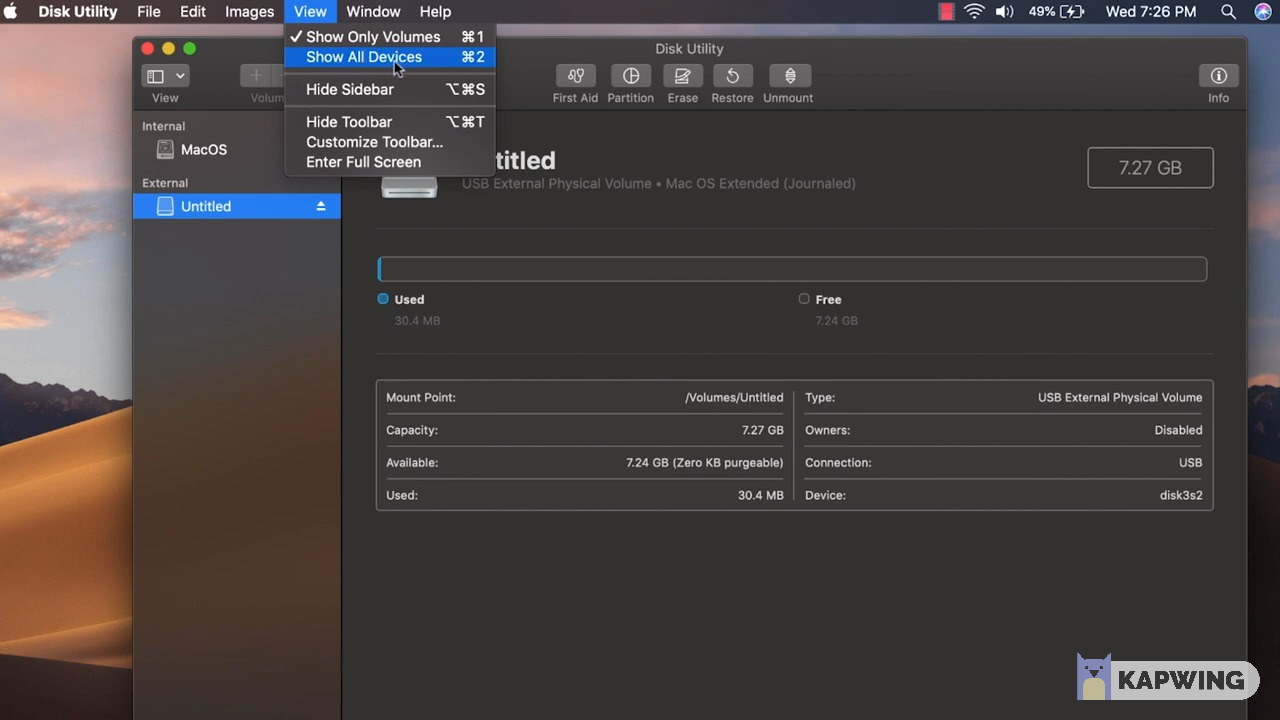
Task: Click the Connection USB value
Action: 1190,463
